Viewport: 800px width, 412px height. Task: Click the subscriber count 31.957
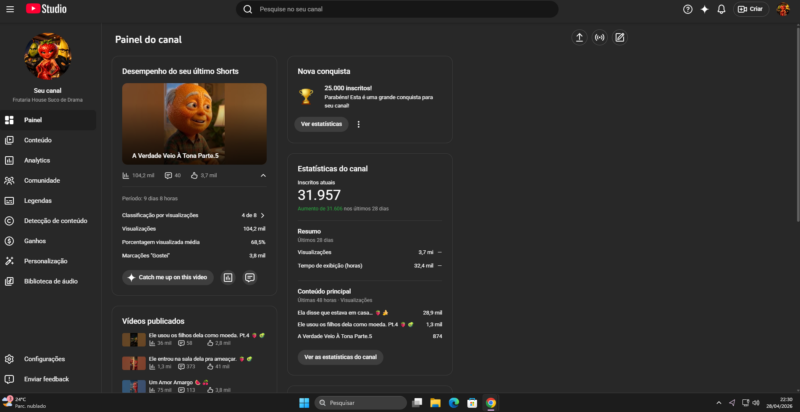[319, 195]
